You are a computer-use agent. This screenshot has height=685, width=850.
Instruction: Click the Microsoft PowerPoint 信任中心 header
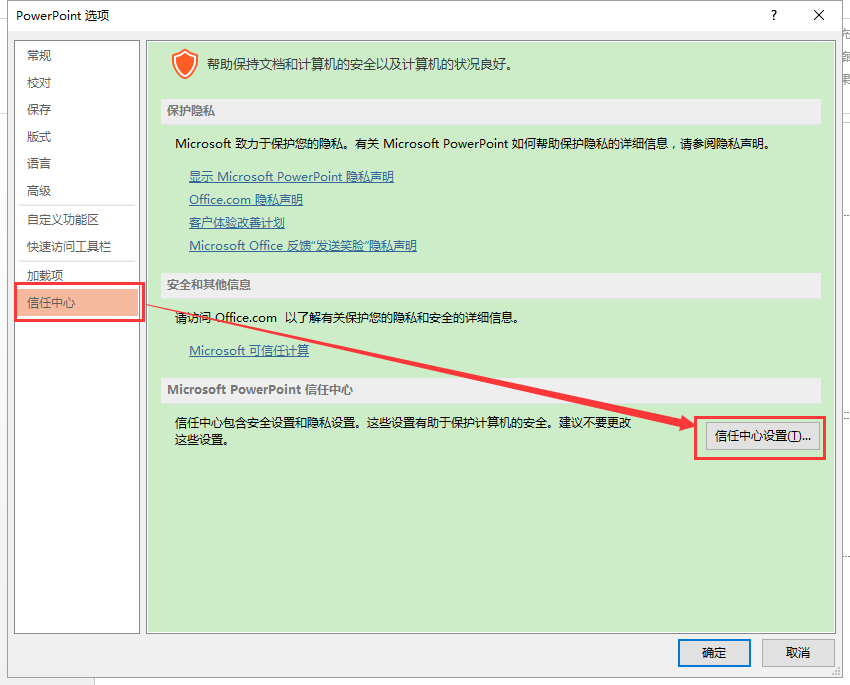491,390
